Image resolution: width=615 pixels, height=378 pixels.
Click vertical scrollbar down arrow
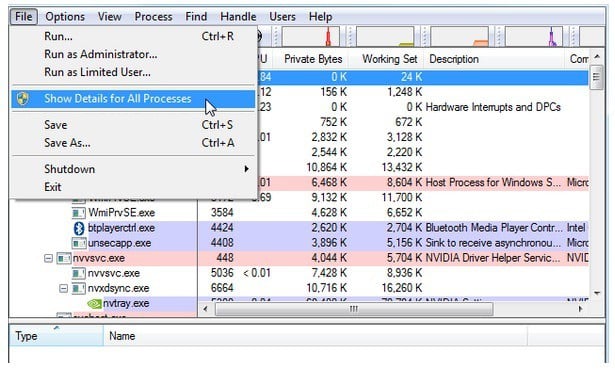pos(597,293)
